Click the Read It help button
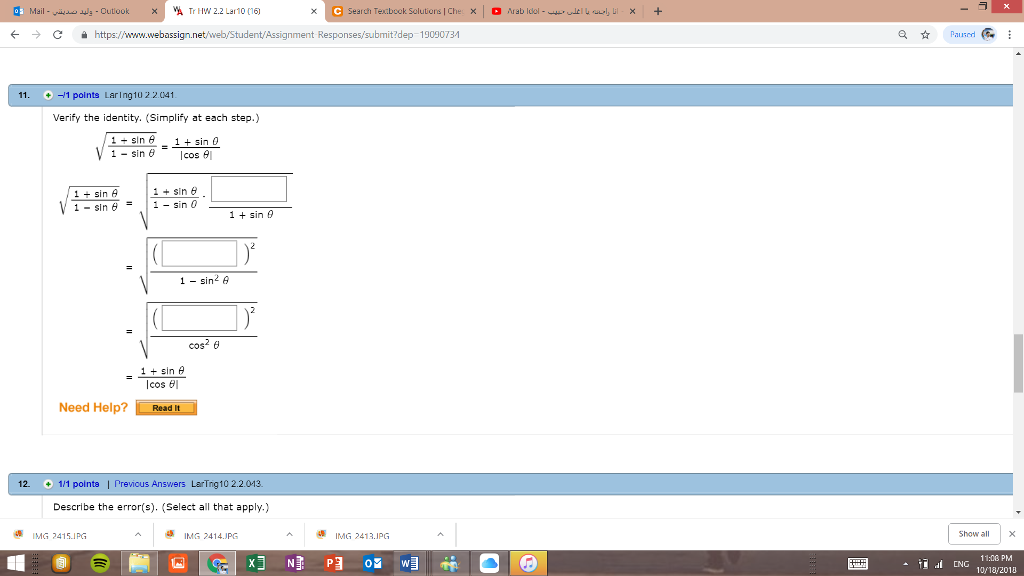 [165, 407]
